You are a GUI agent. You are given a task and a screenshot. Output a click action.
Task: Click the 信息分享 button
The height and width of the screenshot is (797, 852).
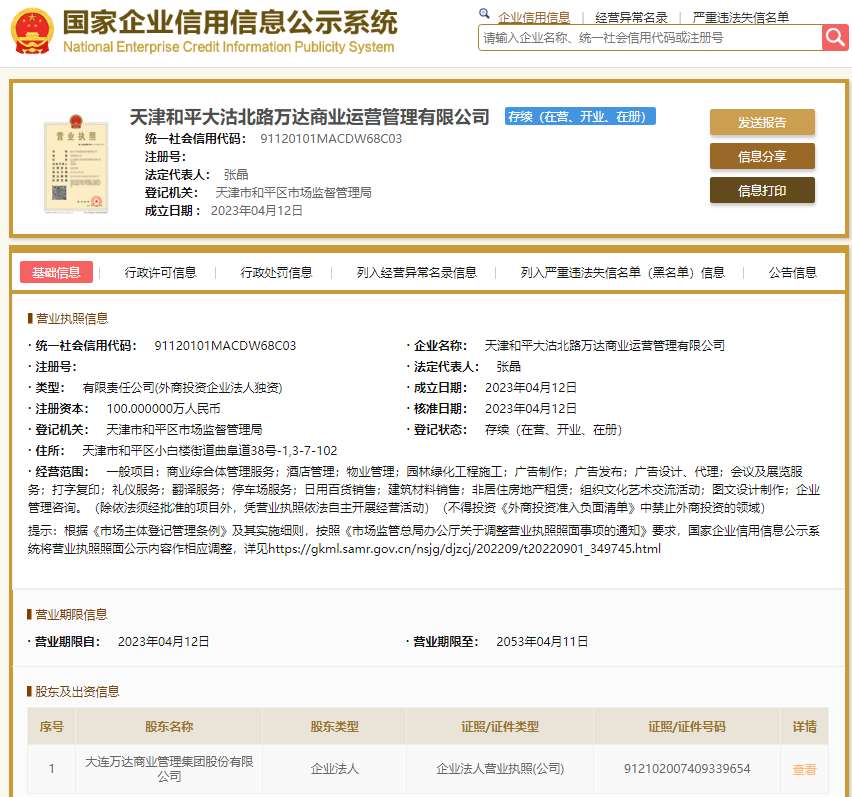click(762, 156)
